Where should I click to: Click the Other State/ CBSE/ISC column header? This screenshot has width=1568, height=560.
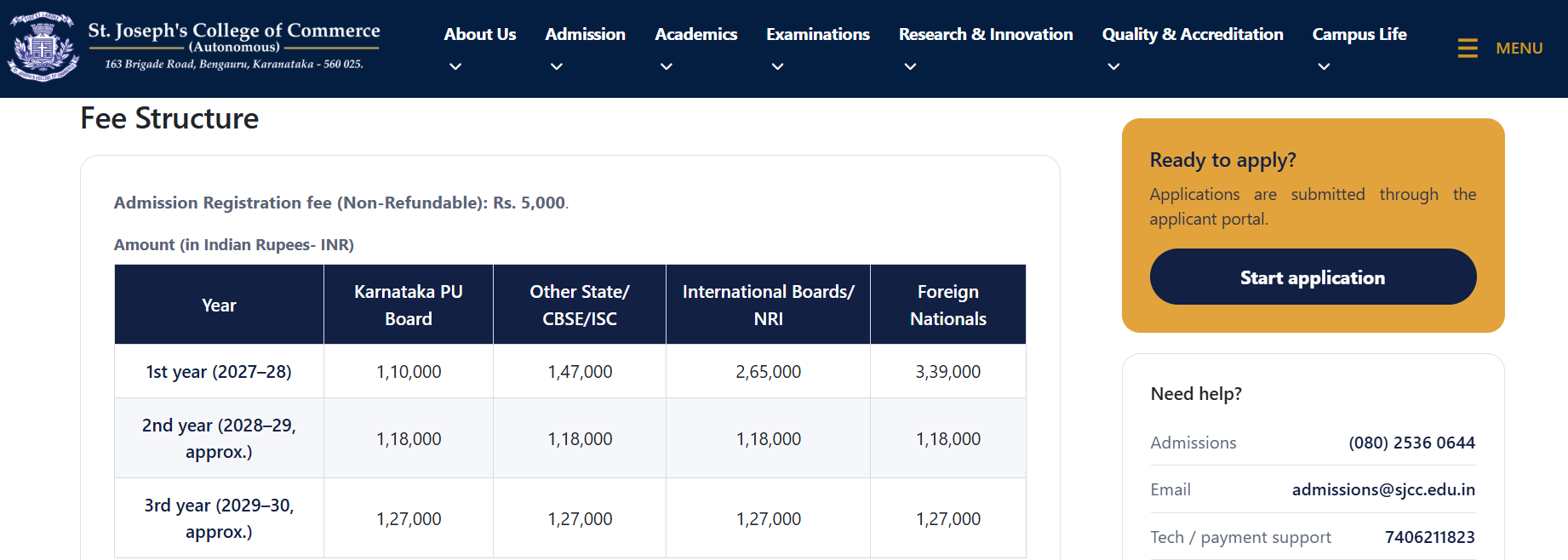(580, 305)
